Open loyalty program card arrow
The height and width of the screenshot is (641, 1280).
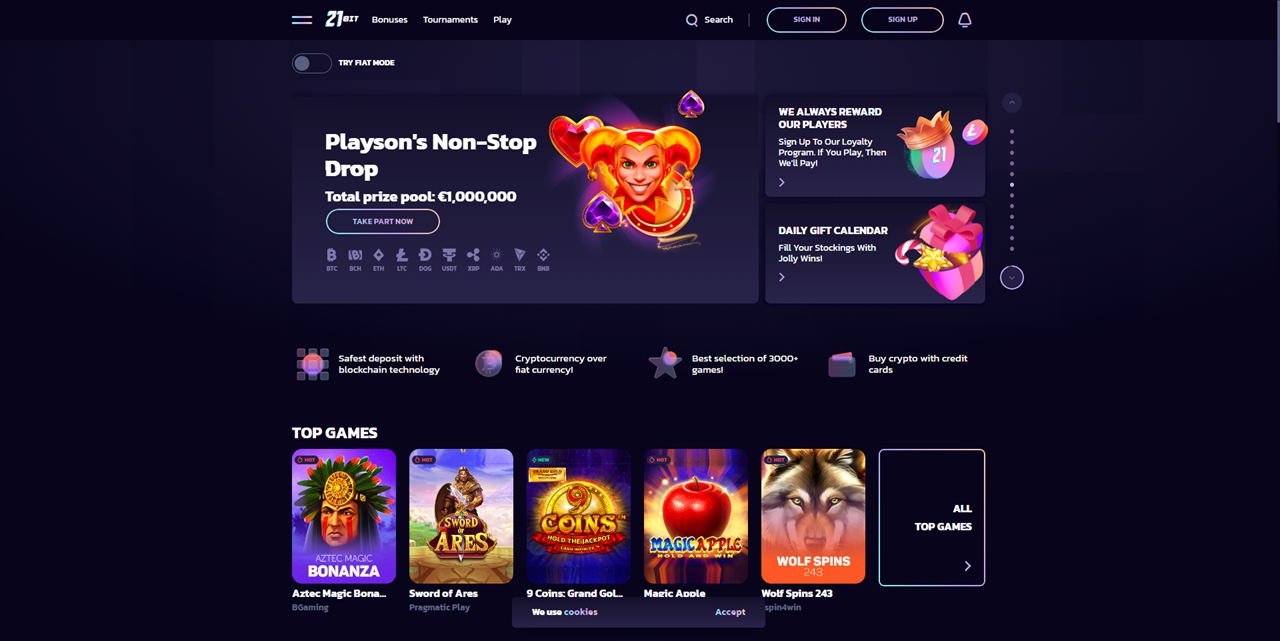coord(782,183)
